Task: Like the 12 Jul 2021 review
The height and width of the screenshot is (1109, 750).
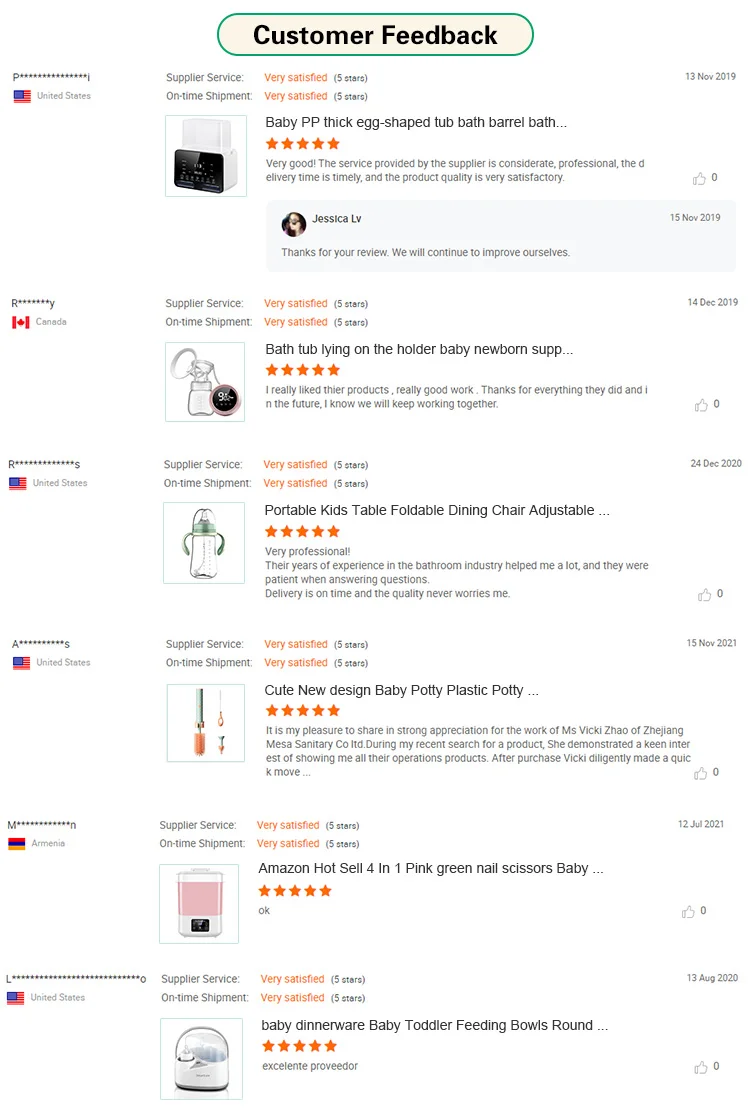Action: pyautogui.click(x=688, y=912)
